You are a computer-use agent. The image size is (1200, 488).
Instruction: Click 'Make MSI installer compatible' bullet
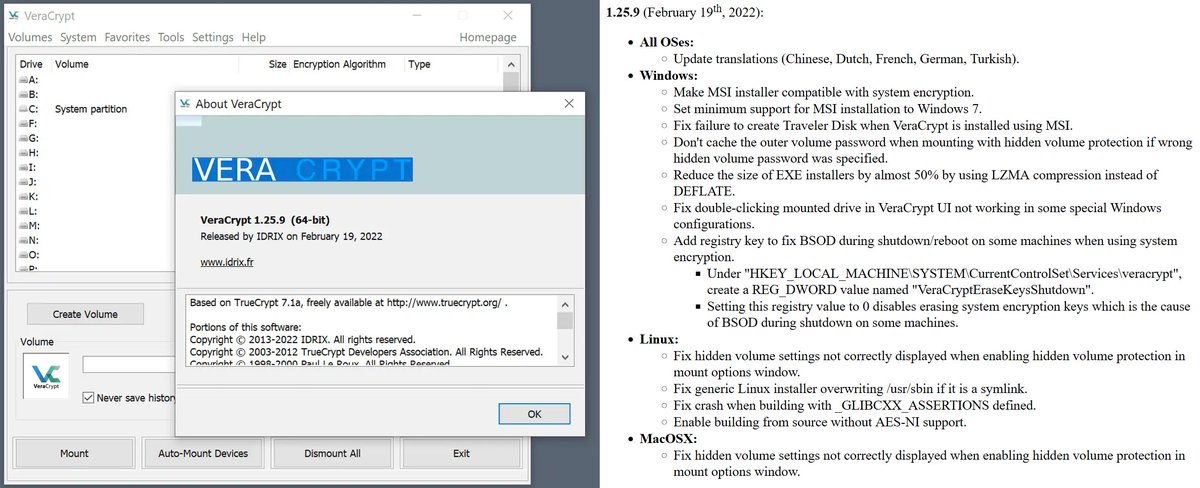pyautogui.click(x=823, y=91)
